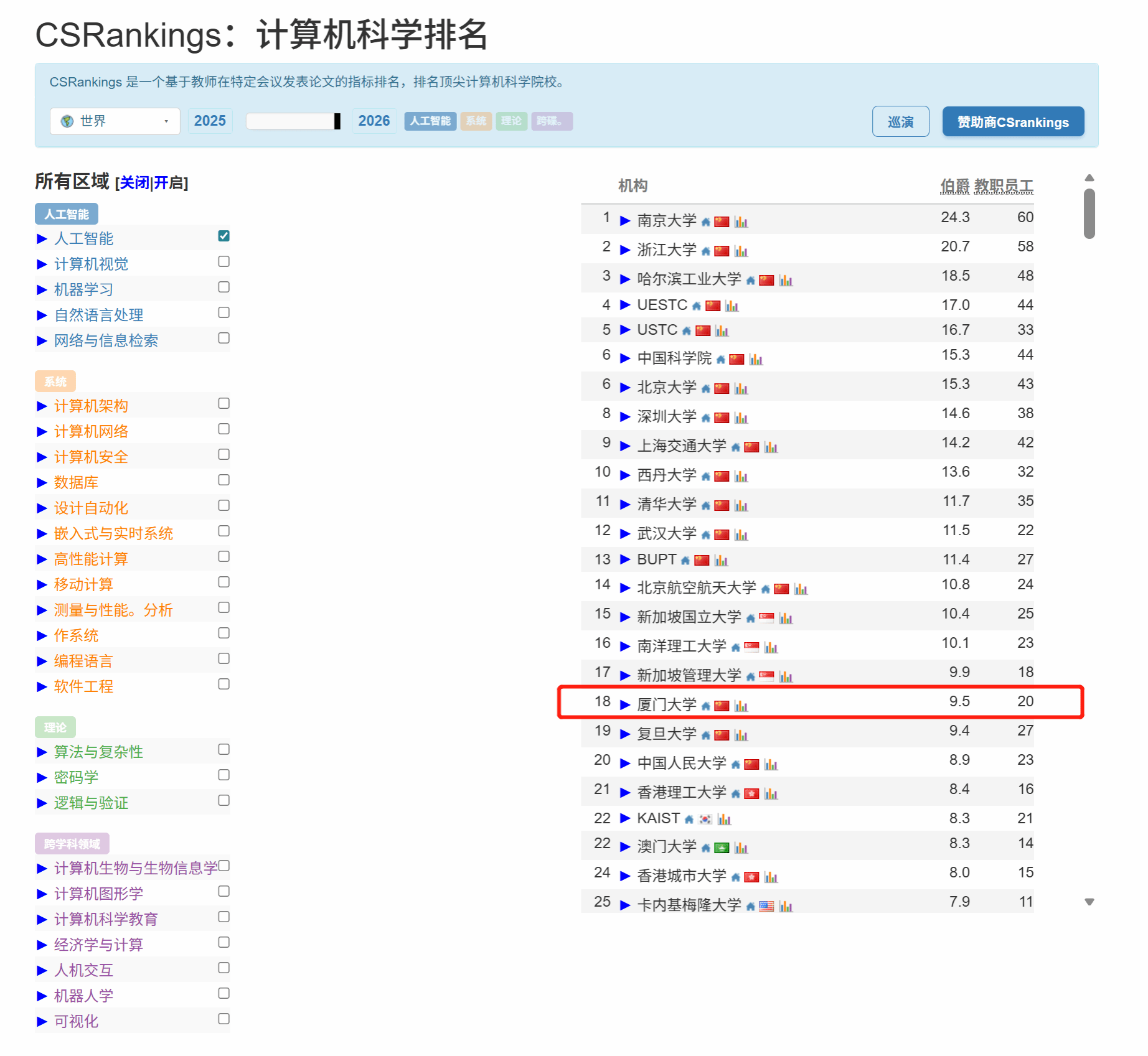Expand the 北京大学 faculty list arrow
Image resolution: width=1148 pixels, height=1056 pixels.
coord(625,388)
